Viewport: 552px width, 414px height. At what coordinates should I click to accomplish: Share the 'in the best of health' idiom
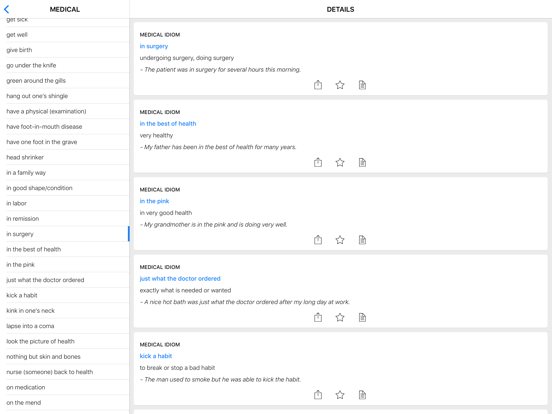coord(318,162)
